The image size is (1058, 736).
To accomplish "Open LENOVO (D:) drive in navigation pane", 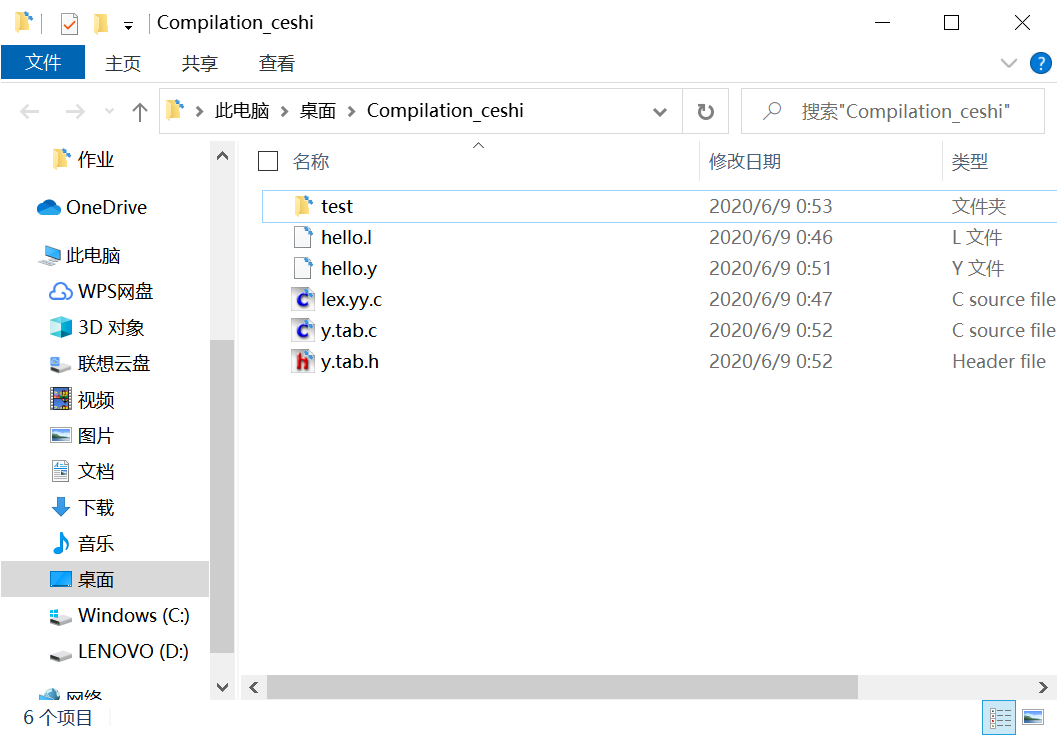I will pos(119,651).
